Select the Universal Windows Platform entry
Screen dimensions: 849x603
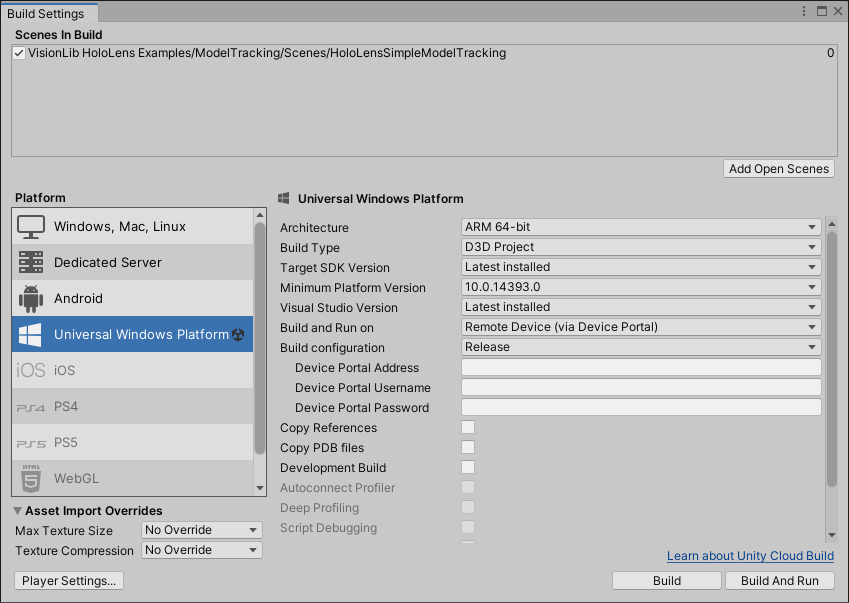(132, 335)
